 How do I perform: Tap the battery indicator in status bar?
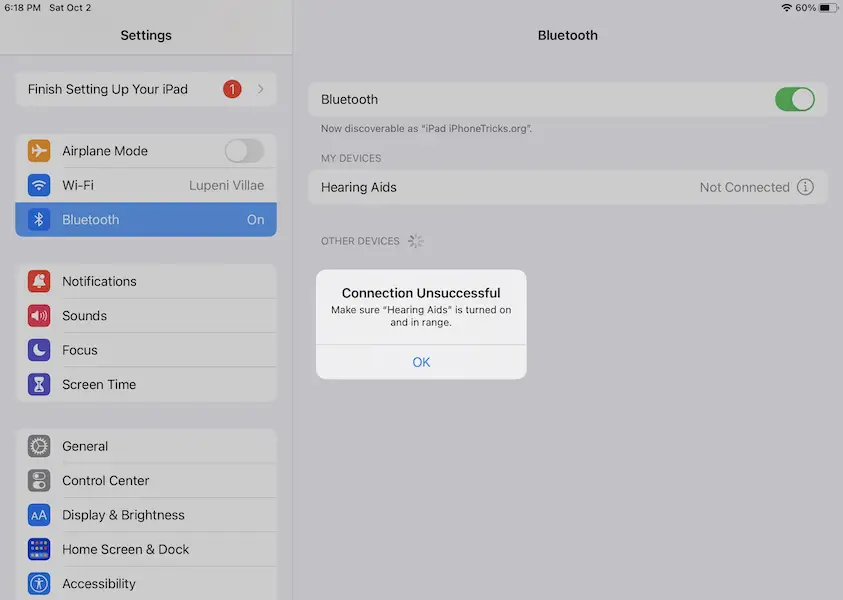tap(828, 8)
